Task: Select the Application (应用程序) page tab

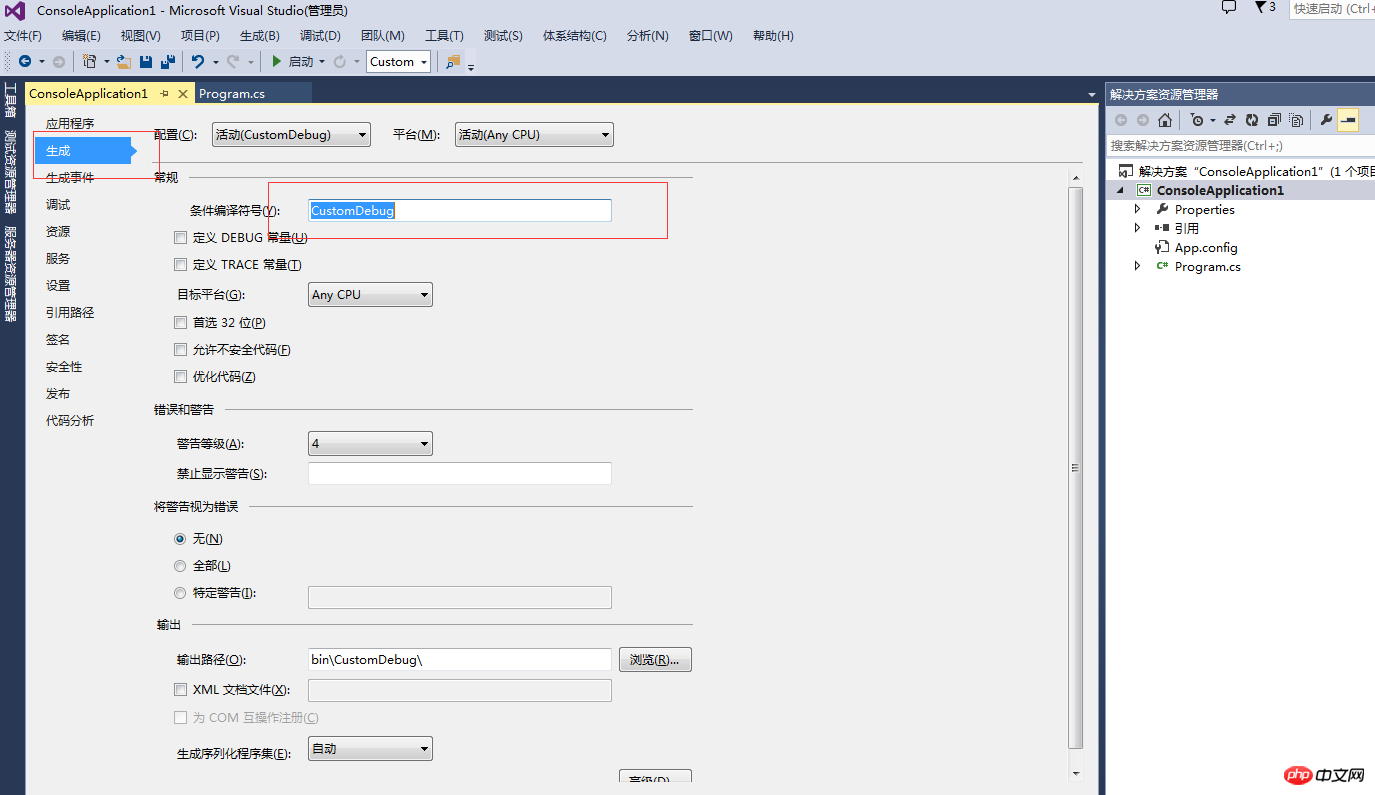Action: click(70, 124)
